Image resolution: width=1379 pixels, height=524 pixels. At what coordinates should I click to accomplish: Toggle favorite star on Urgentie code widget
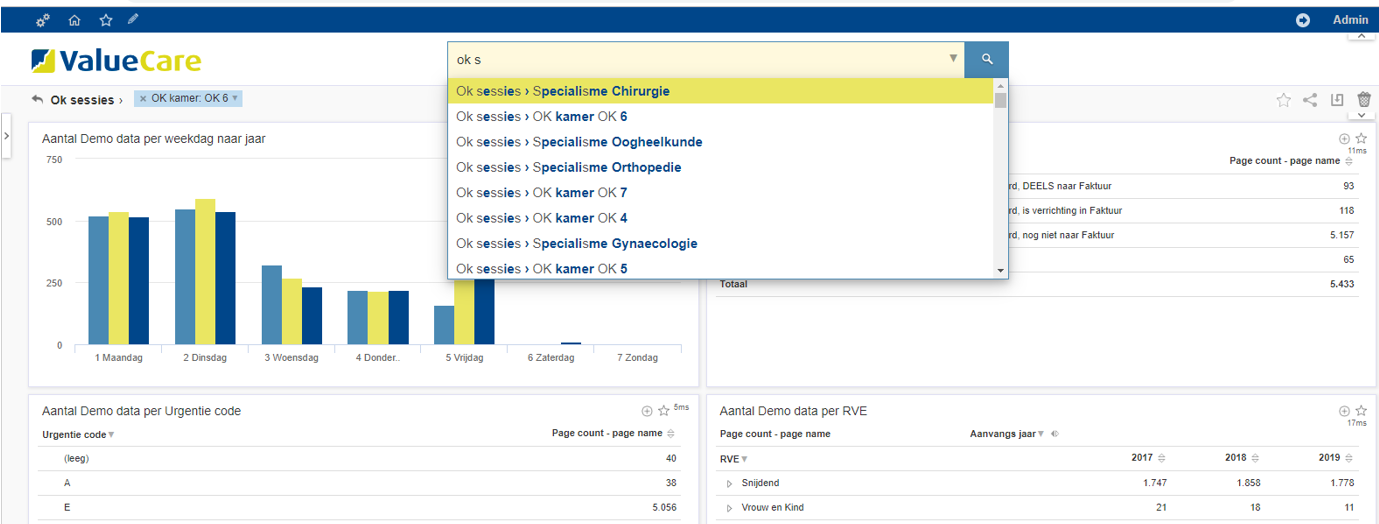pos(663,411)
